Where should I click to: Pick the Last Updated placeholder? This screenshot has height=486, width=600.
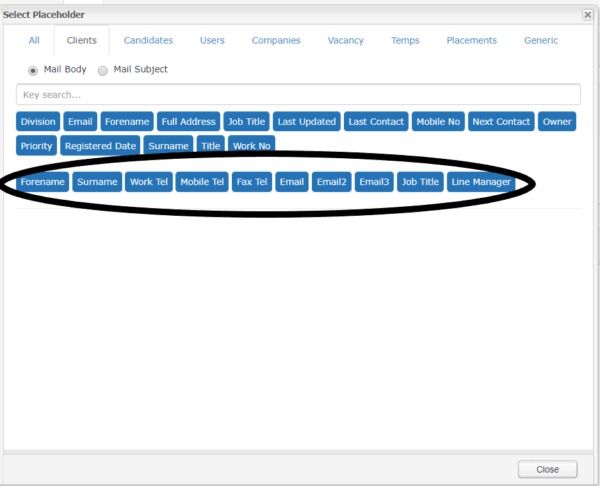[x=306, y=122]
